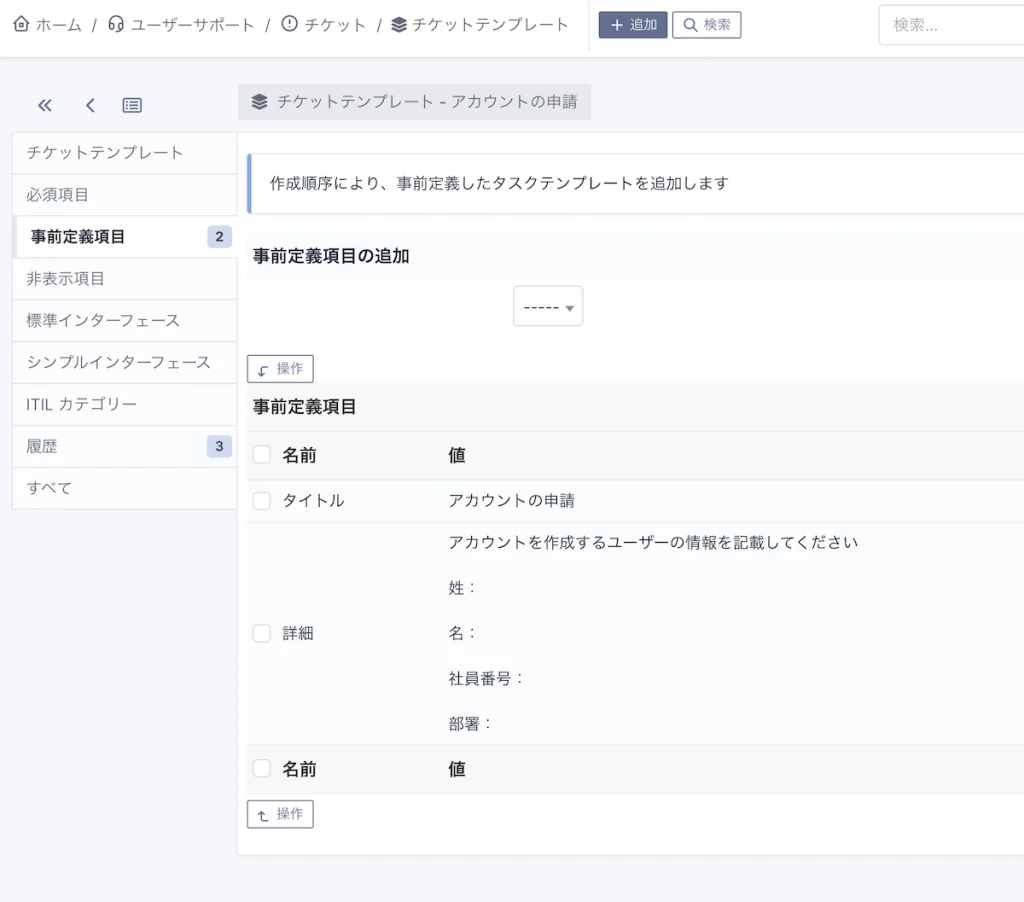Open チケット breadcrumb link
Viewport: 1024px width, 902px height.
coord(335,25)
